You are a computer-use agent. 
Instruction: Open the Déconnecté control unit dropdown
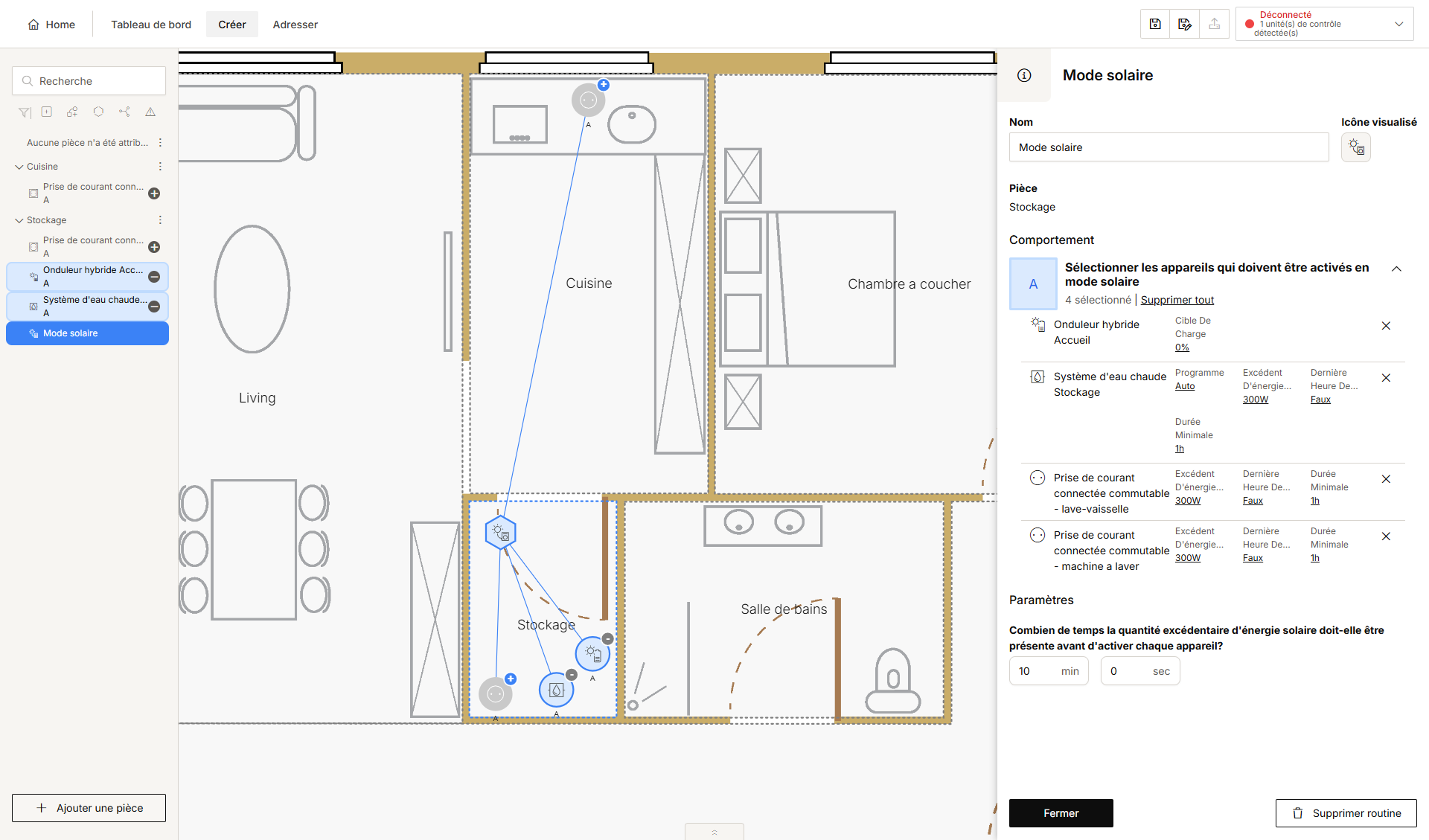[x=1325, y=24]
